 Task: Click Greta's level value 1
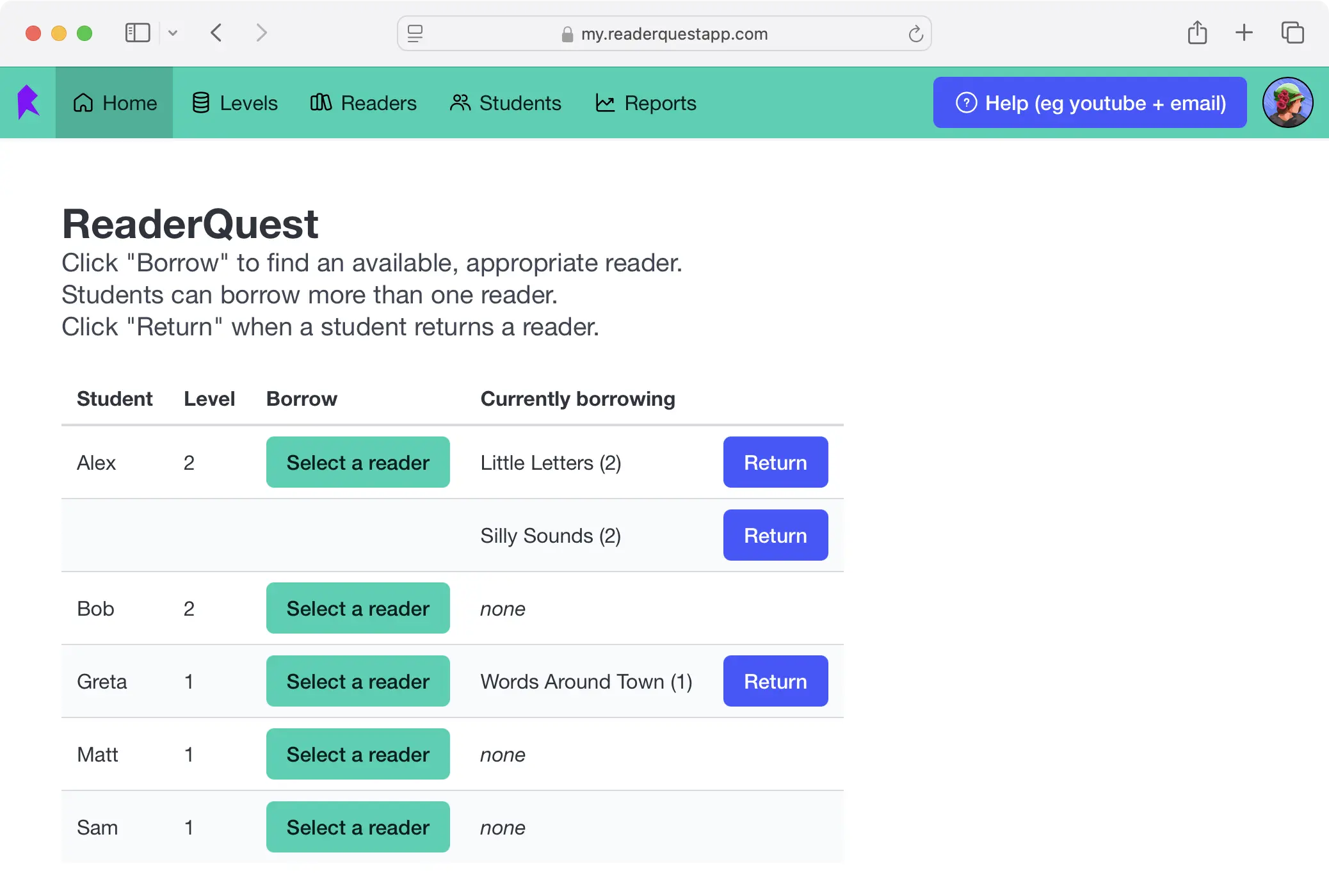[189, 682]
